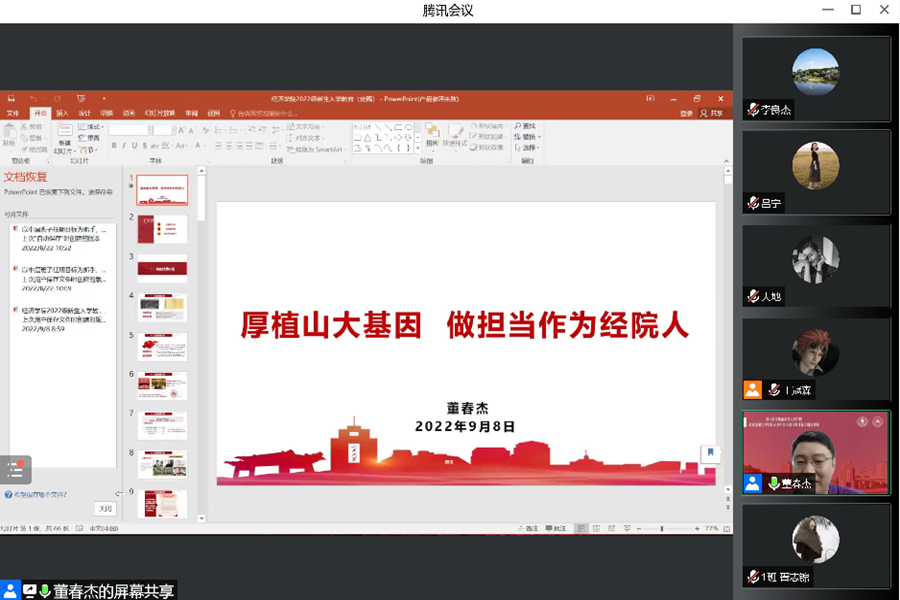
Task: Expand the Layout dropdown in slides group
Action: tap(95, 127)
